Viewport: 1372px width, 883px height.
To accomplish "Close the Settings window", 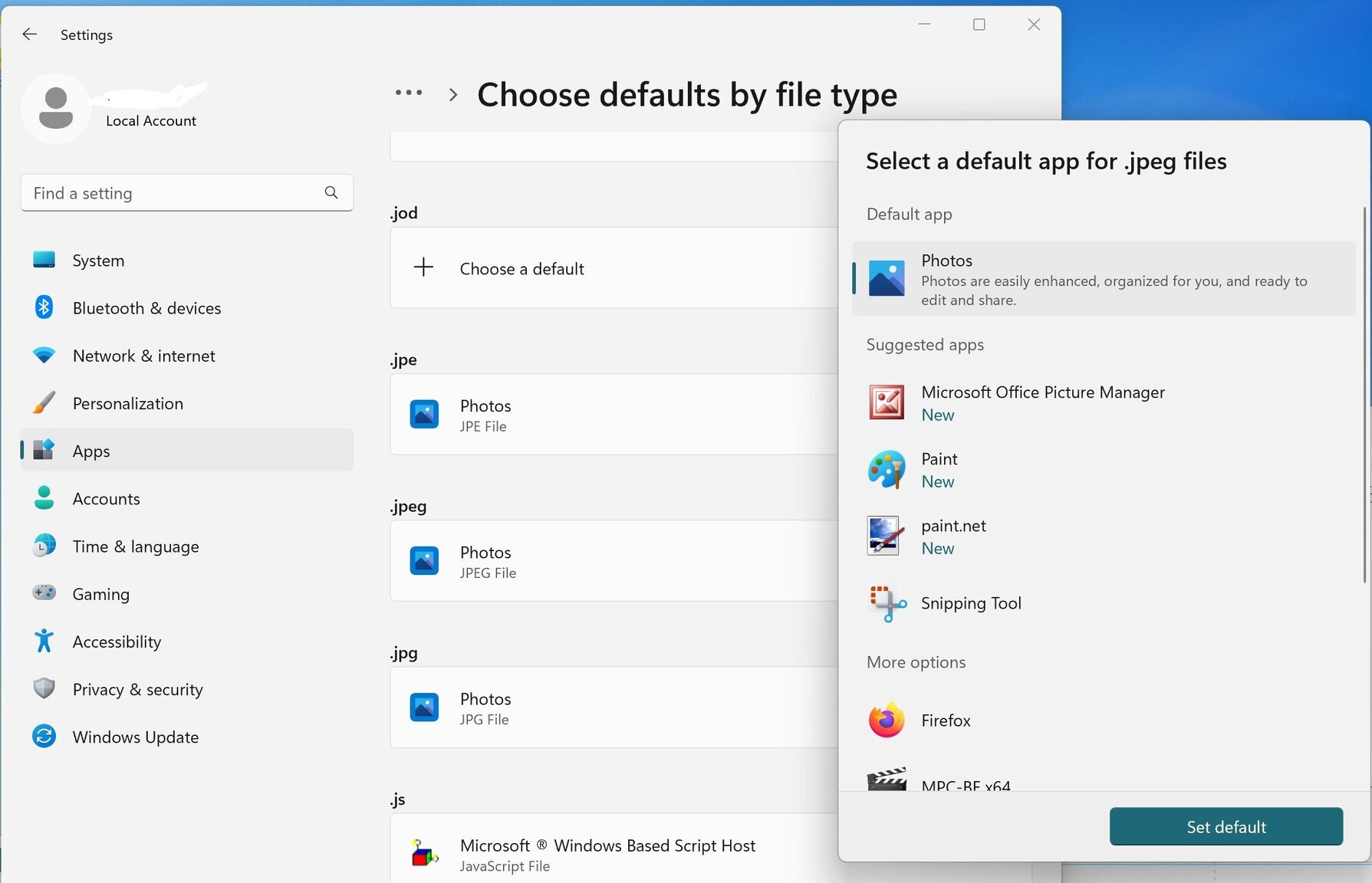I will [x=1034, y=25].
